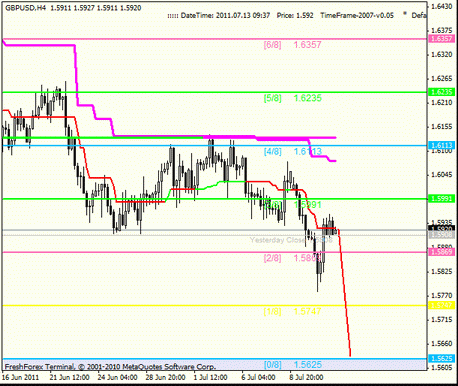Click the pink 1.5869 price axis tag
This screenshot has width=458, height=386.
pos(441,252)
